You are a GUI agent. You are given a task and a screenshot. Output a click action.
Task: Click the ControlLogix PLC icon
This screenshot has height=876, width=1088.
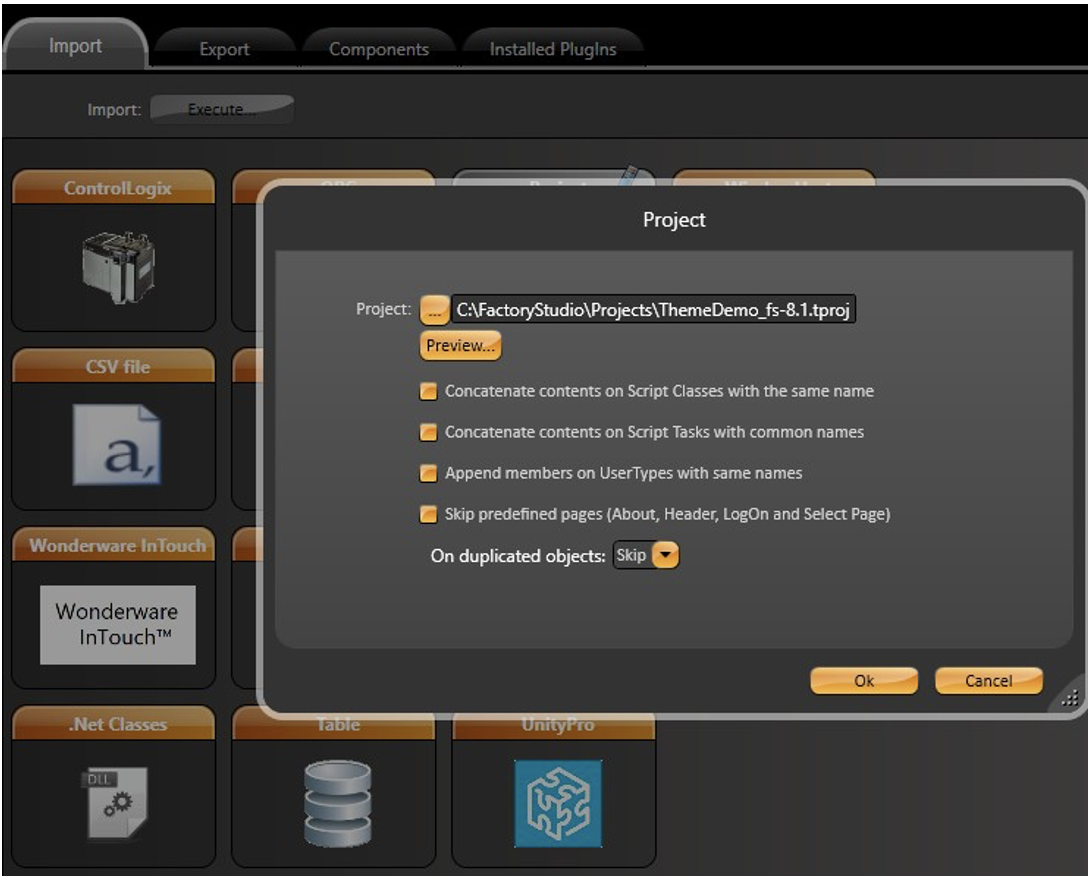point(117,265)
